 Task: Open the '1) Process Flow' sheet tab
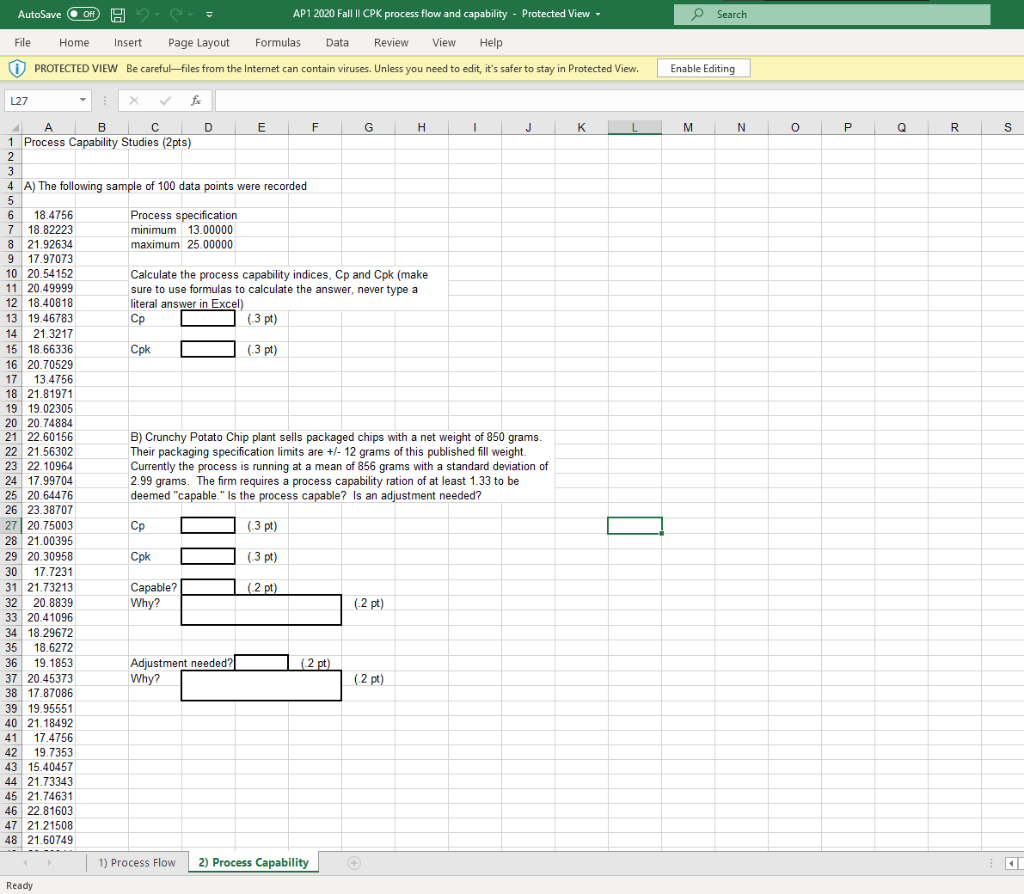pyautogui.click(x=137, y=861)
